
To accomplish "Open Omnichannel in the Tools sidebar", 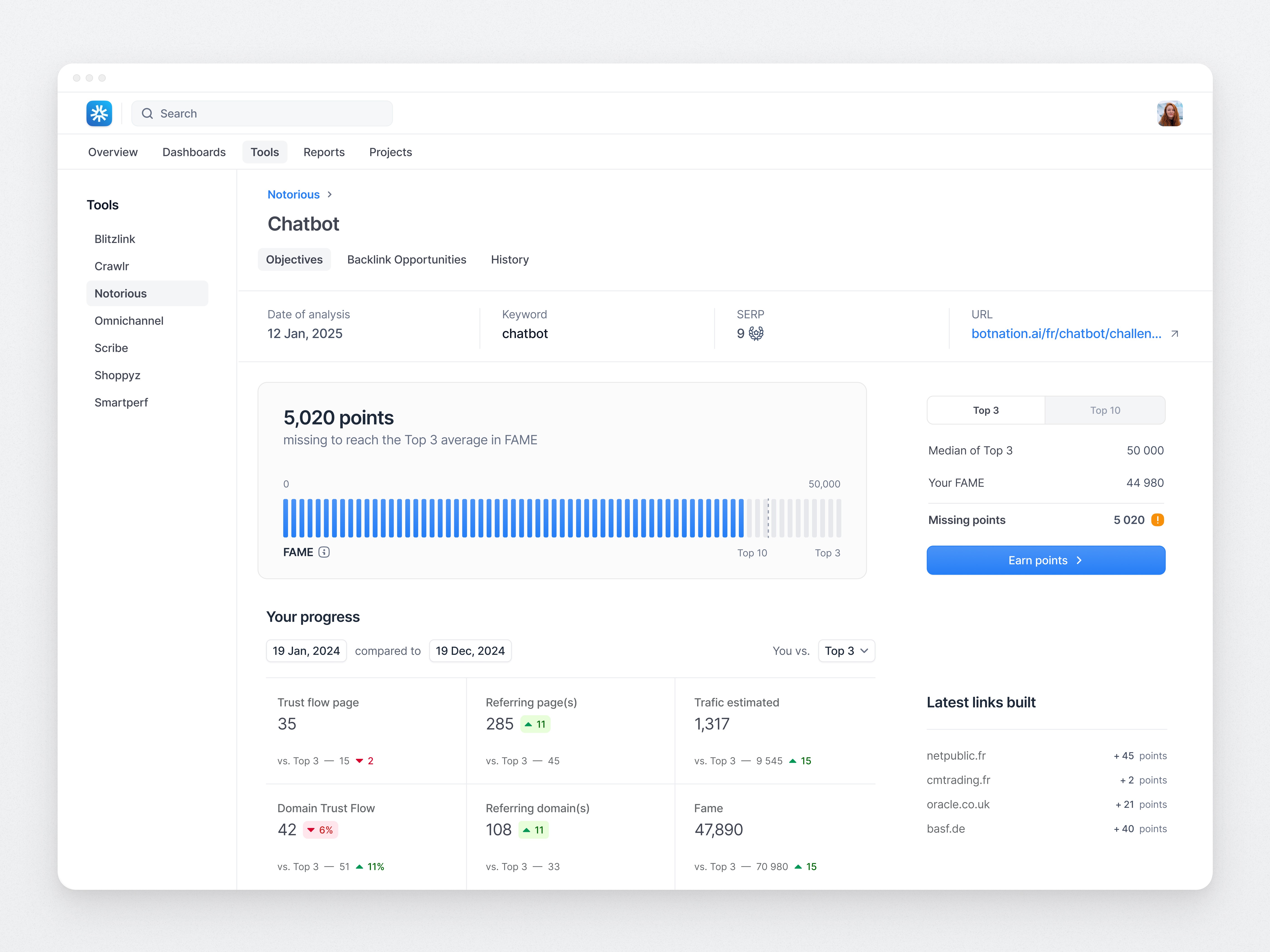I will point(129,321).
